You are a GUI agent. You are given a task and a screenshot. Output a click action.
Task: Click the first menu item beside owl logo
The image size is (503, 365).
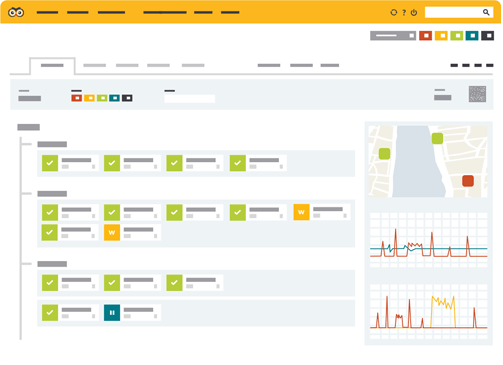click(47, 12)
